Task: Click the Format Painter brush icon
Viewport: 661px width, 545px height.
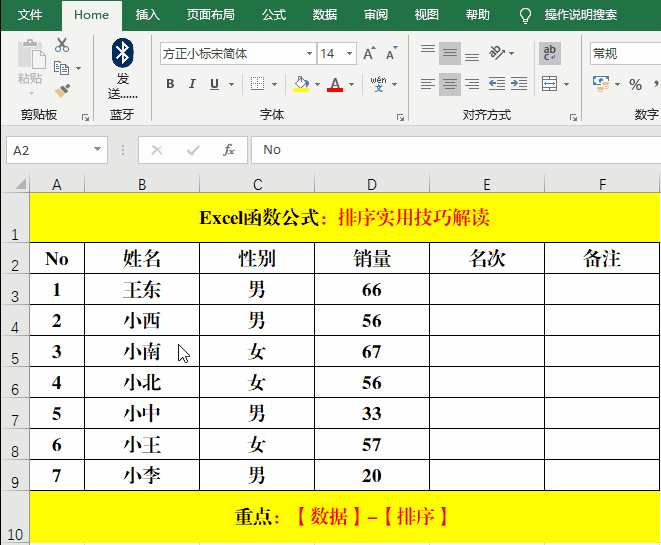Action: pos(62,90)
